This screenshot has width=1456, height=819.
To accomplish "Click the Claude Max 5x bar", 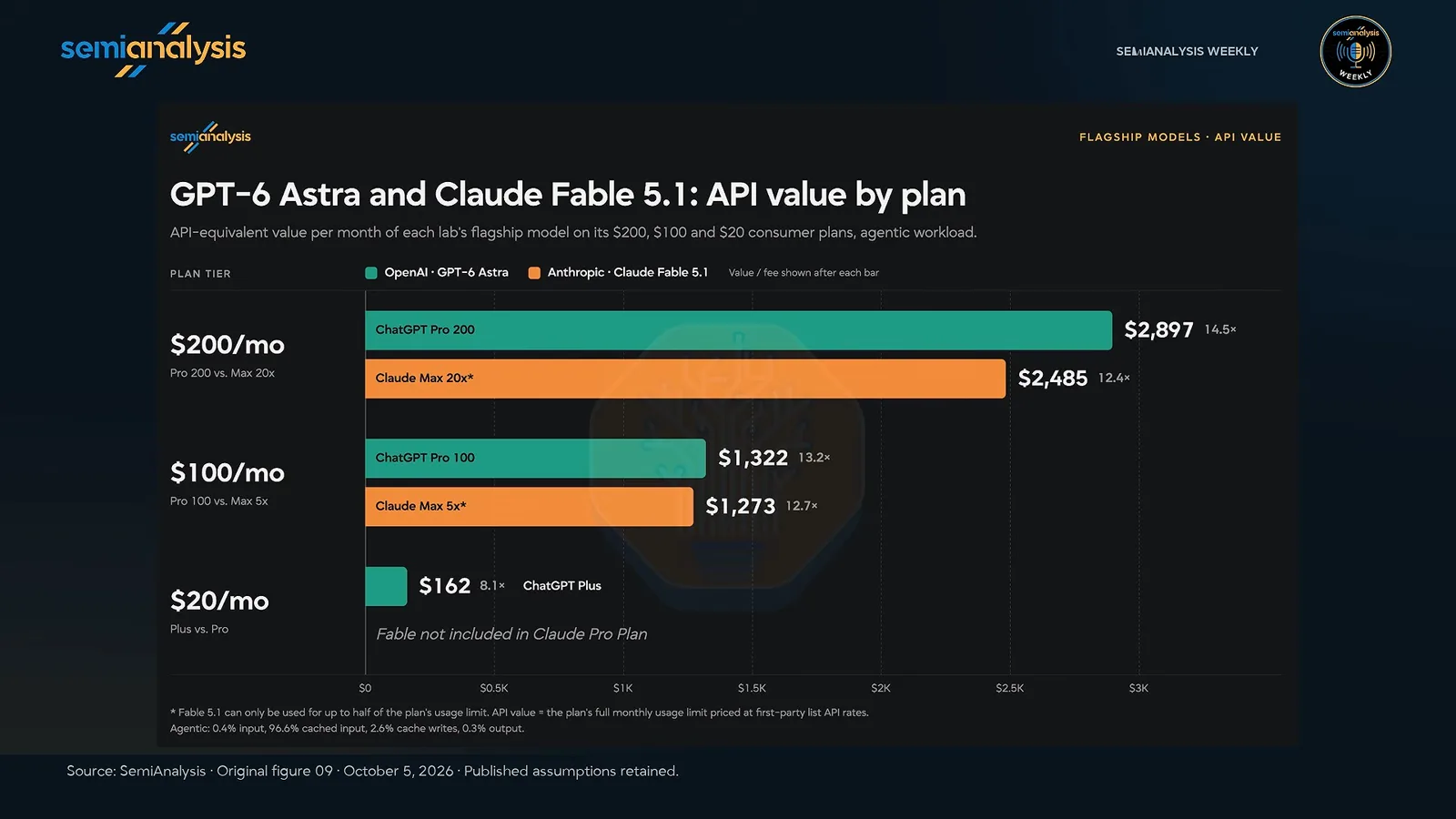I will point(529,507).
